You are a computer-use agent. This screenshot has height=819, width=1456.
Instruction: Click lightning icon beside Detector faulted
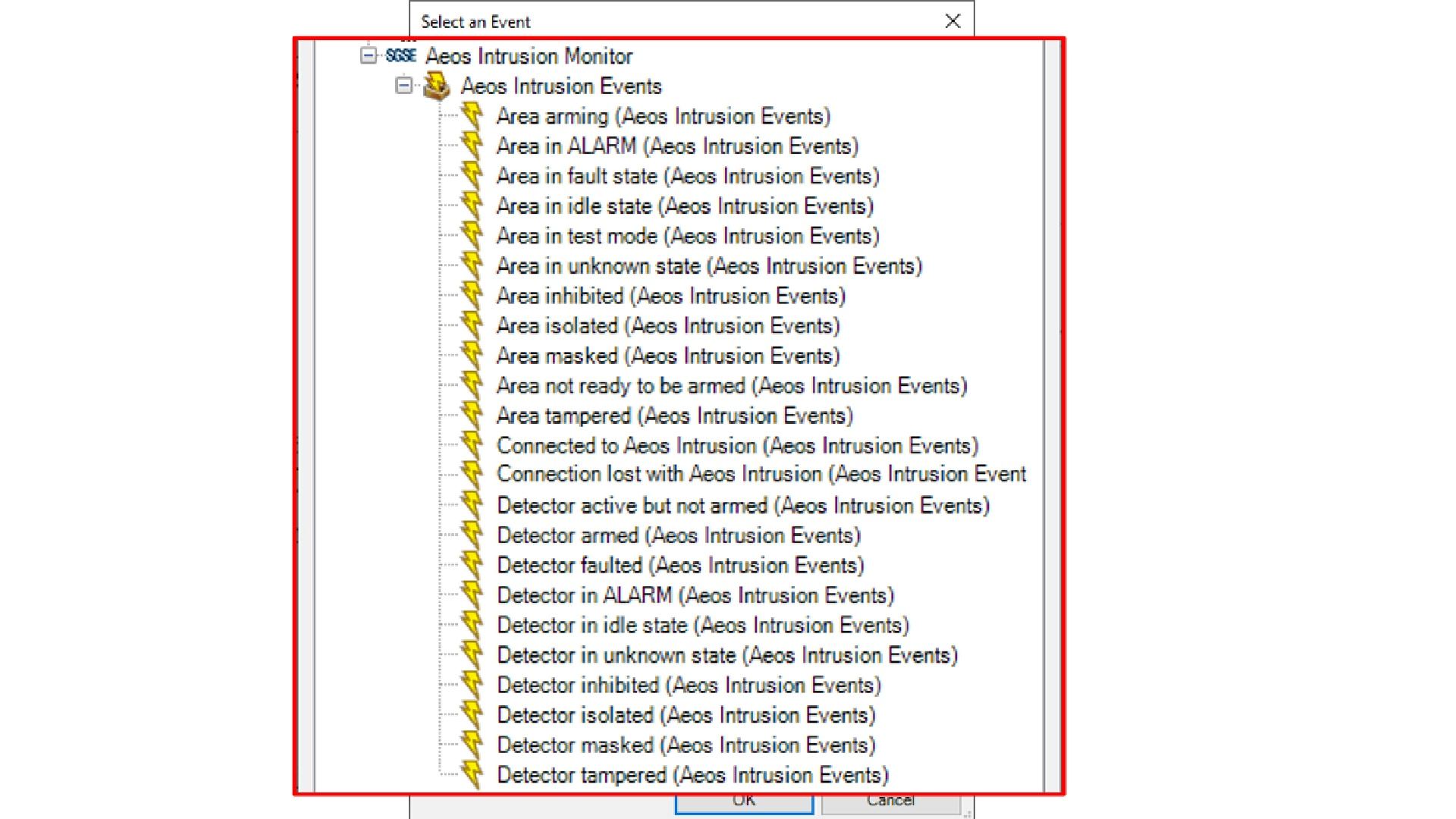click(x=472, y=565)
